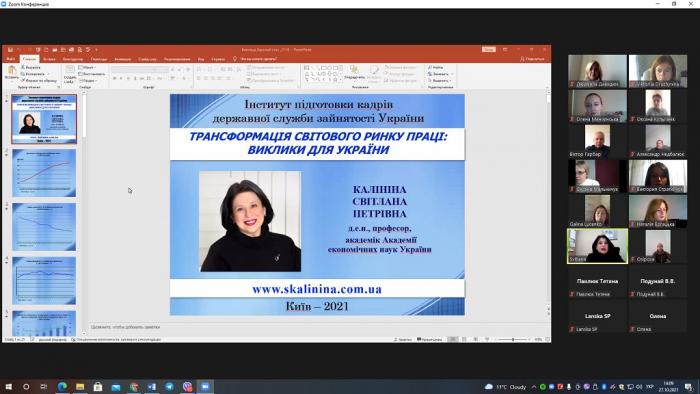This screenshot has height=394, width=700.
Task: Open the Notes (Заметки) pane from status bar
Action: click(x=403, y=340)
